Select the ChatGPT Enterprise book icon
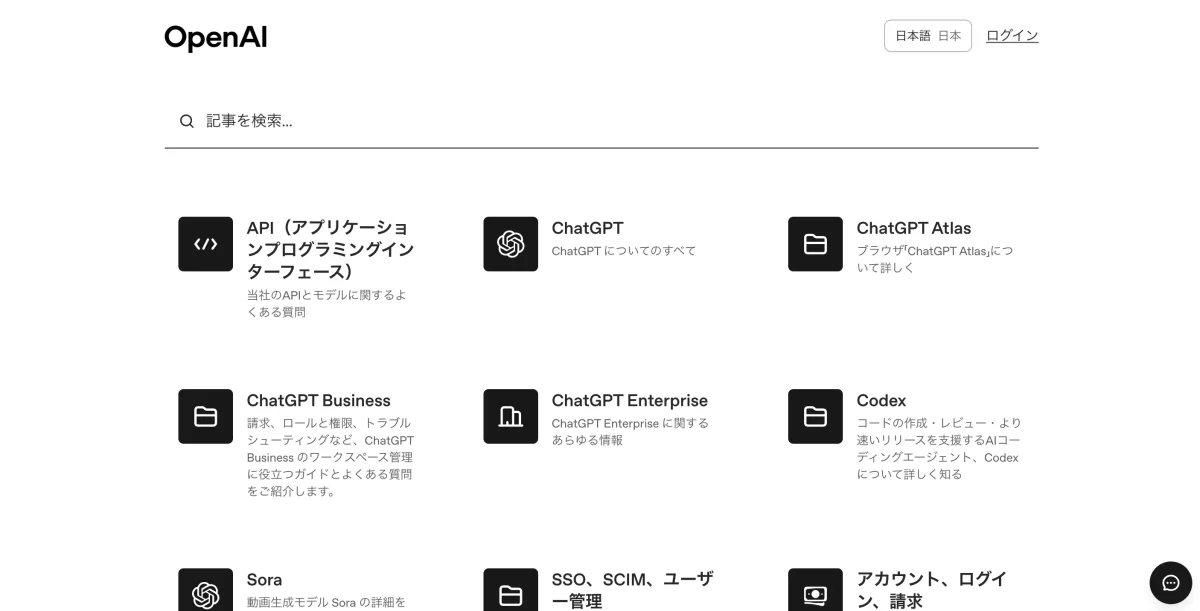The width and height of the screenshot is (1200, 611). pos(510,416)
